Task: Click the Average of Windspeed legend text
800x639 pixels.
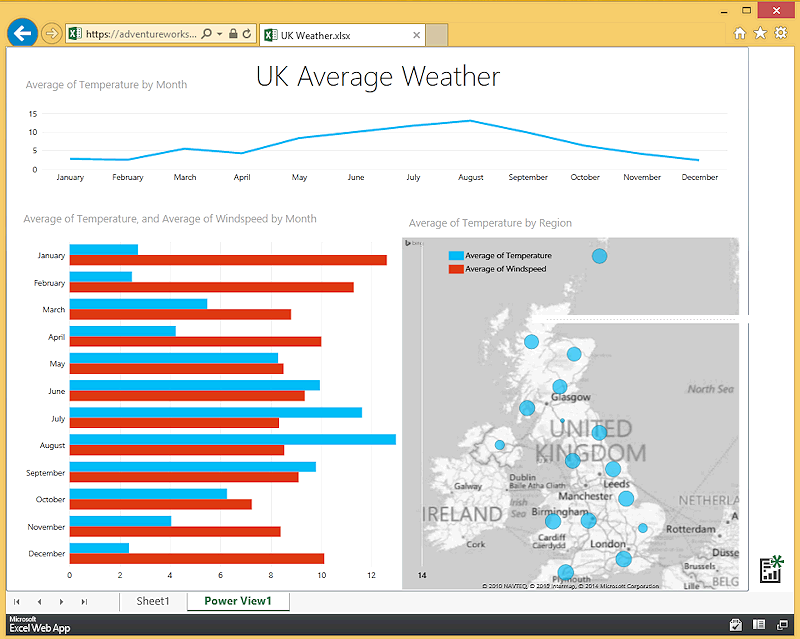Action: click(x=506, y=269)
